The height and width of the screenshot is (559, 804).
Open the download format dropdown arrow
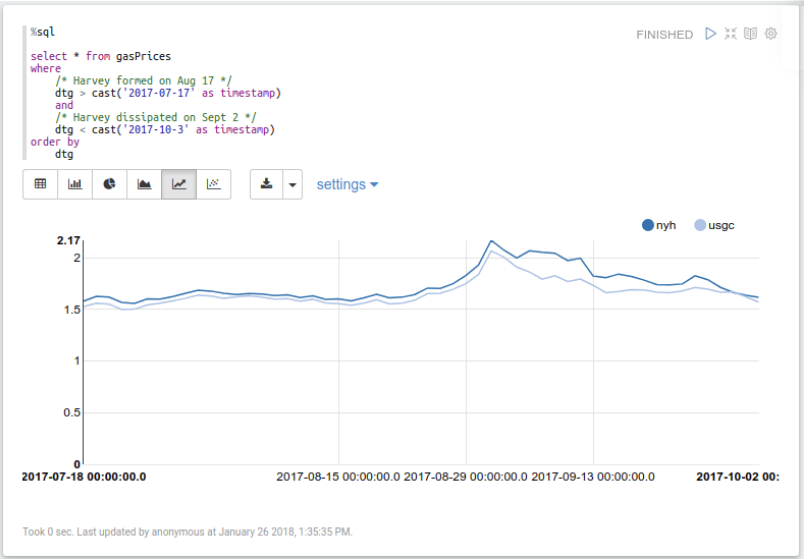292,184
